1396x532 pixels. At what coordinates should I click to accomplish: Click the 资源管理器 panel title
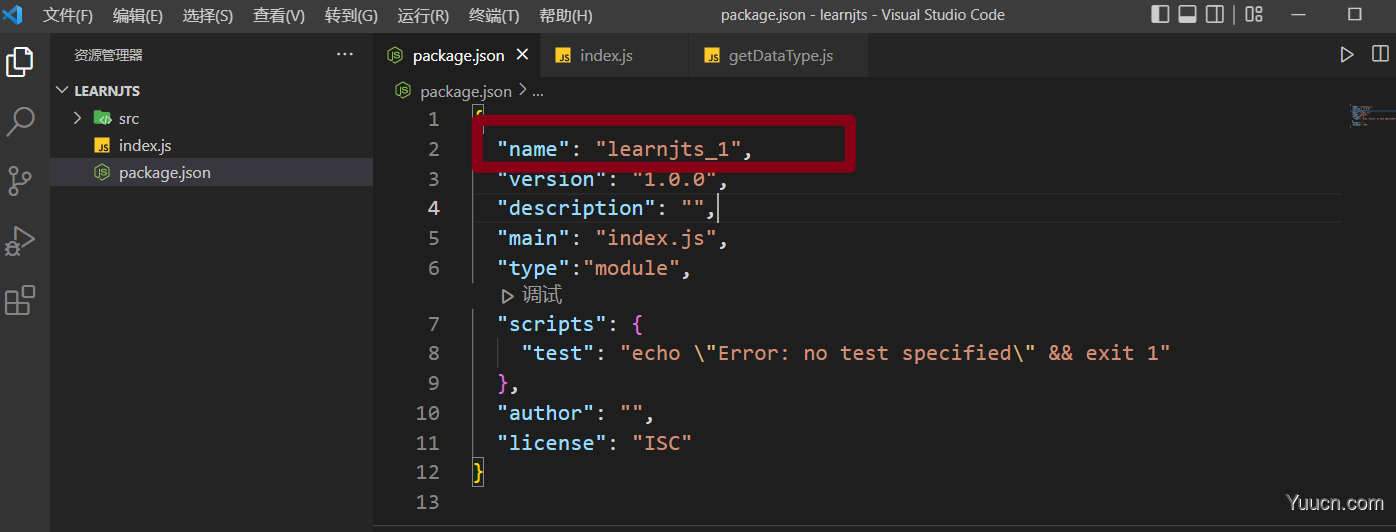pos(108,55)
